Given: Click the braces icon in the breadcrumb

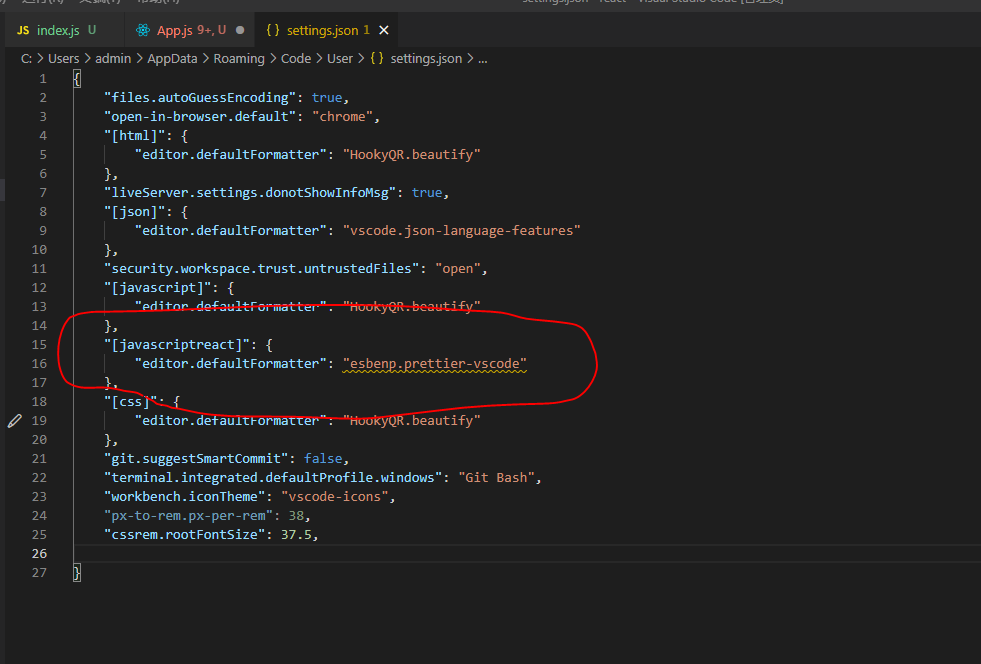Looking at the screenshot, I should (377, 58).
